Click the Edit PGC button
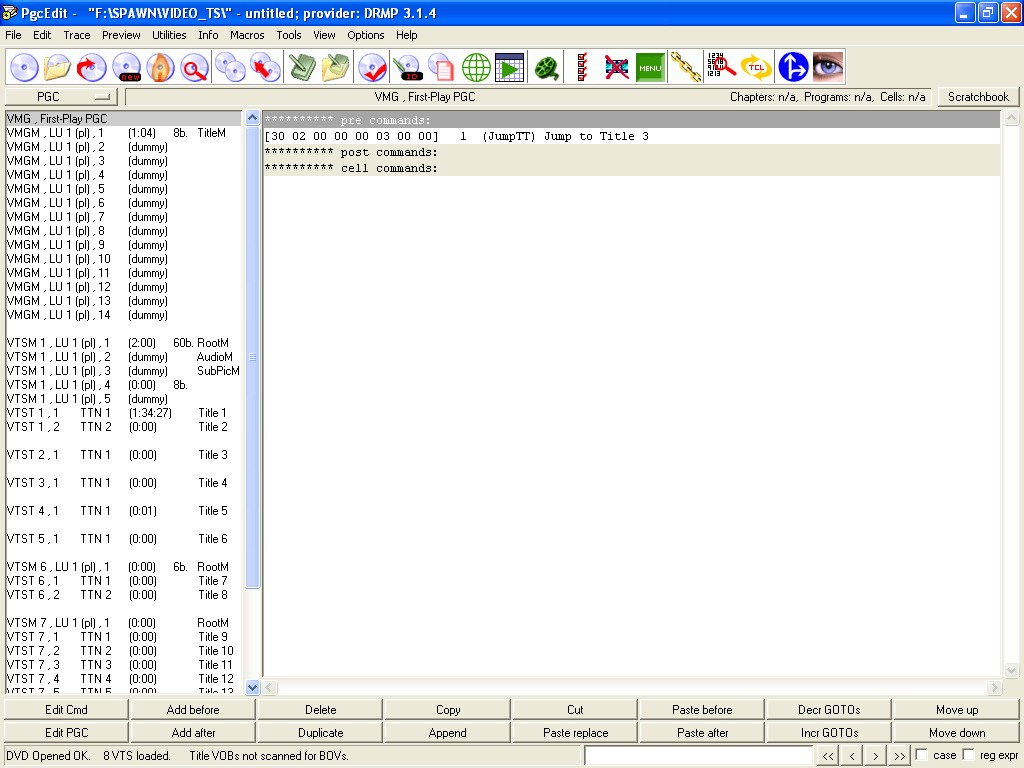 point(66,733)
